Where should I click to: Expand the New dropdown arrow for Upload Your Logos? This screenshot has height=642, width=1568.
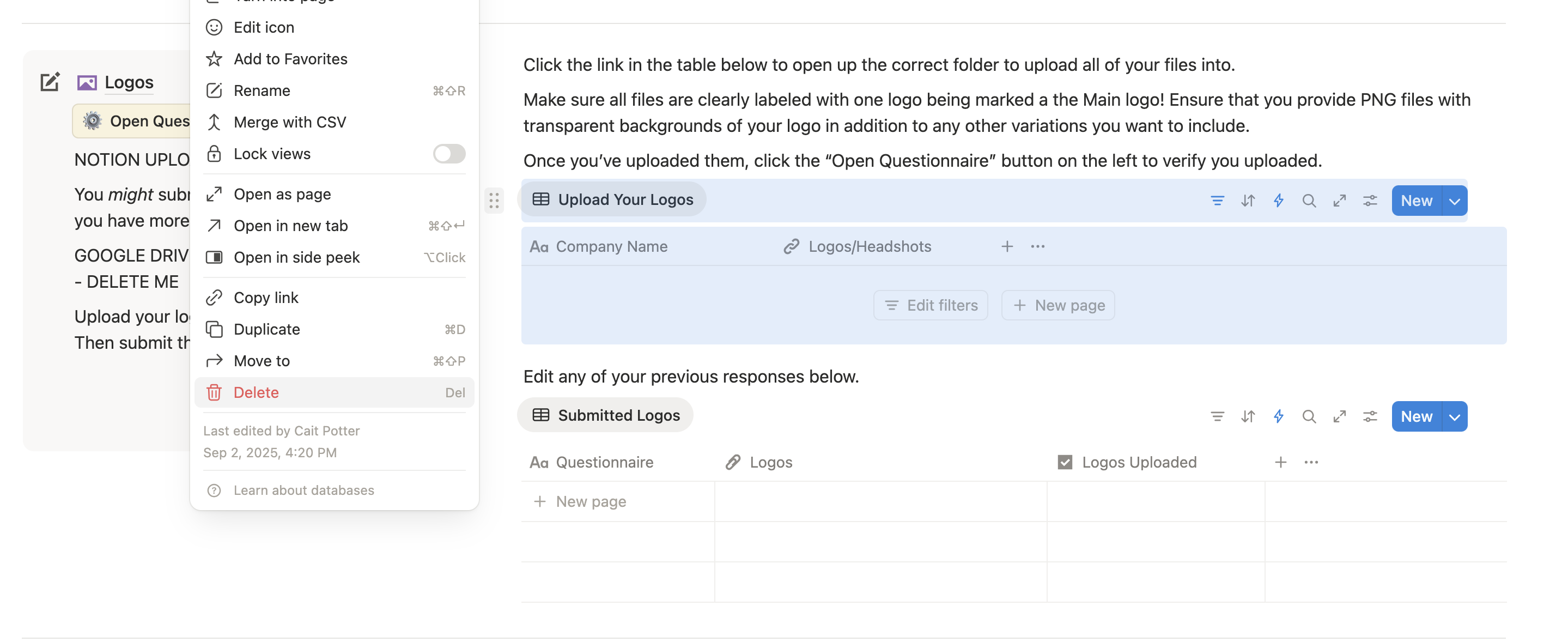(x=1454, y=201)
